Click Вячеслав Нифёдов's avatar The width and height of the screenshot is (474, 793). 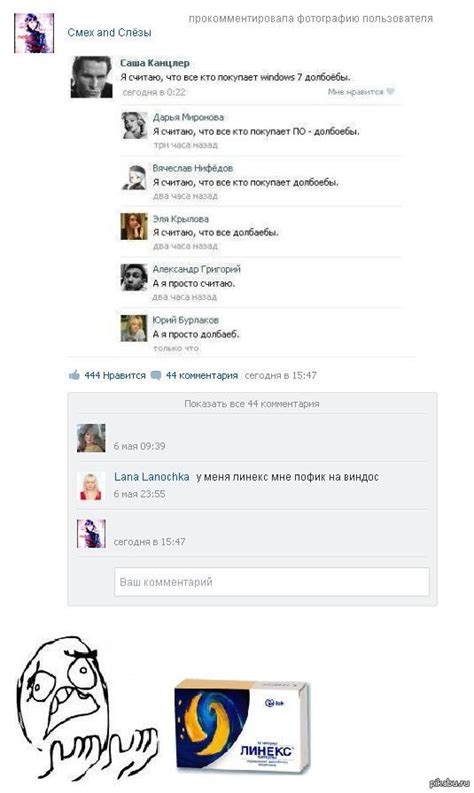pyautogui.click(x=134, y=177)
